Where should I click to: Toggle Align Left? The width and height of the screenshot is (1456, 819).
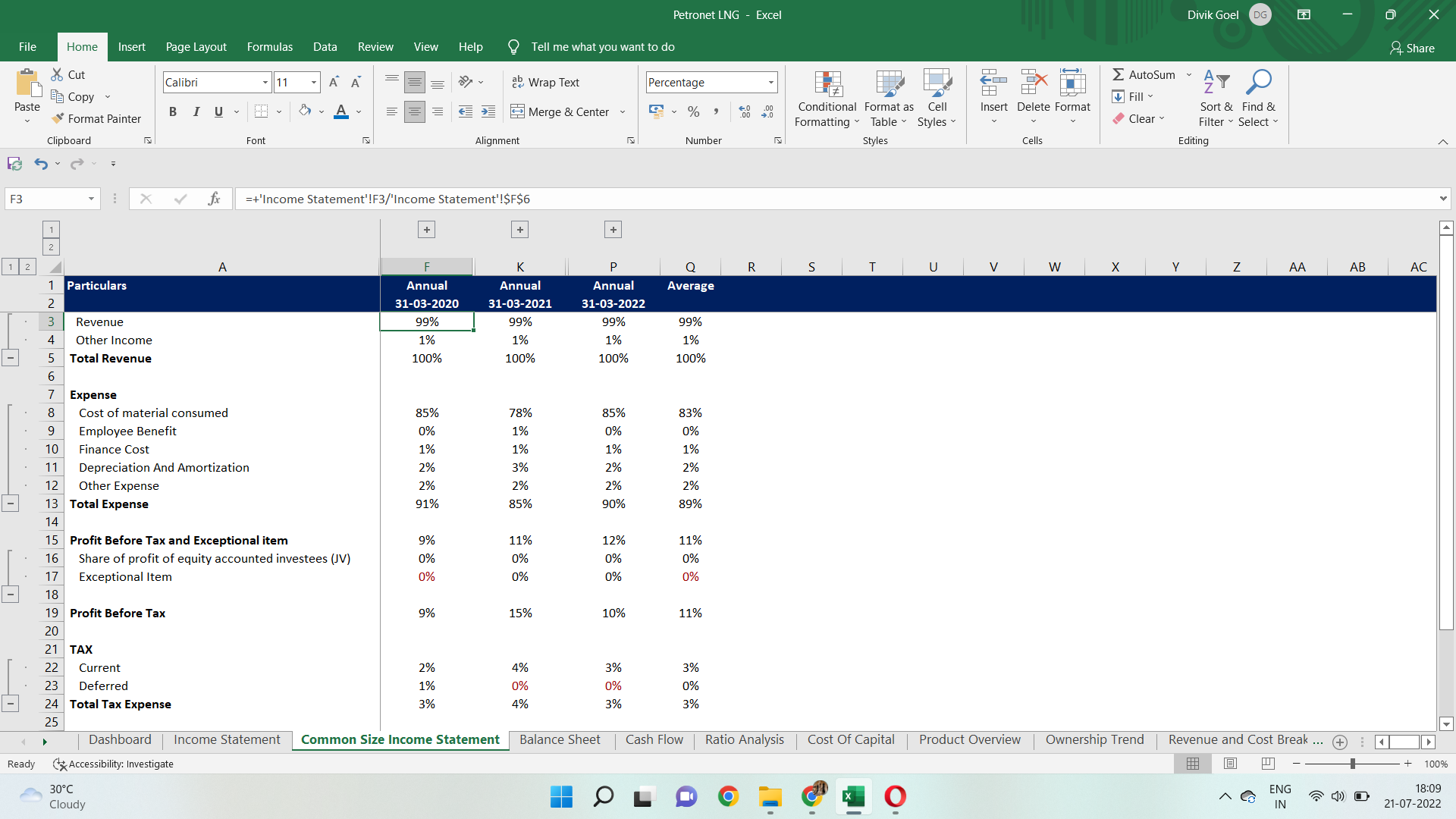(x=392, y=111)
